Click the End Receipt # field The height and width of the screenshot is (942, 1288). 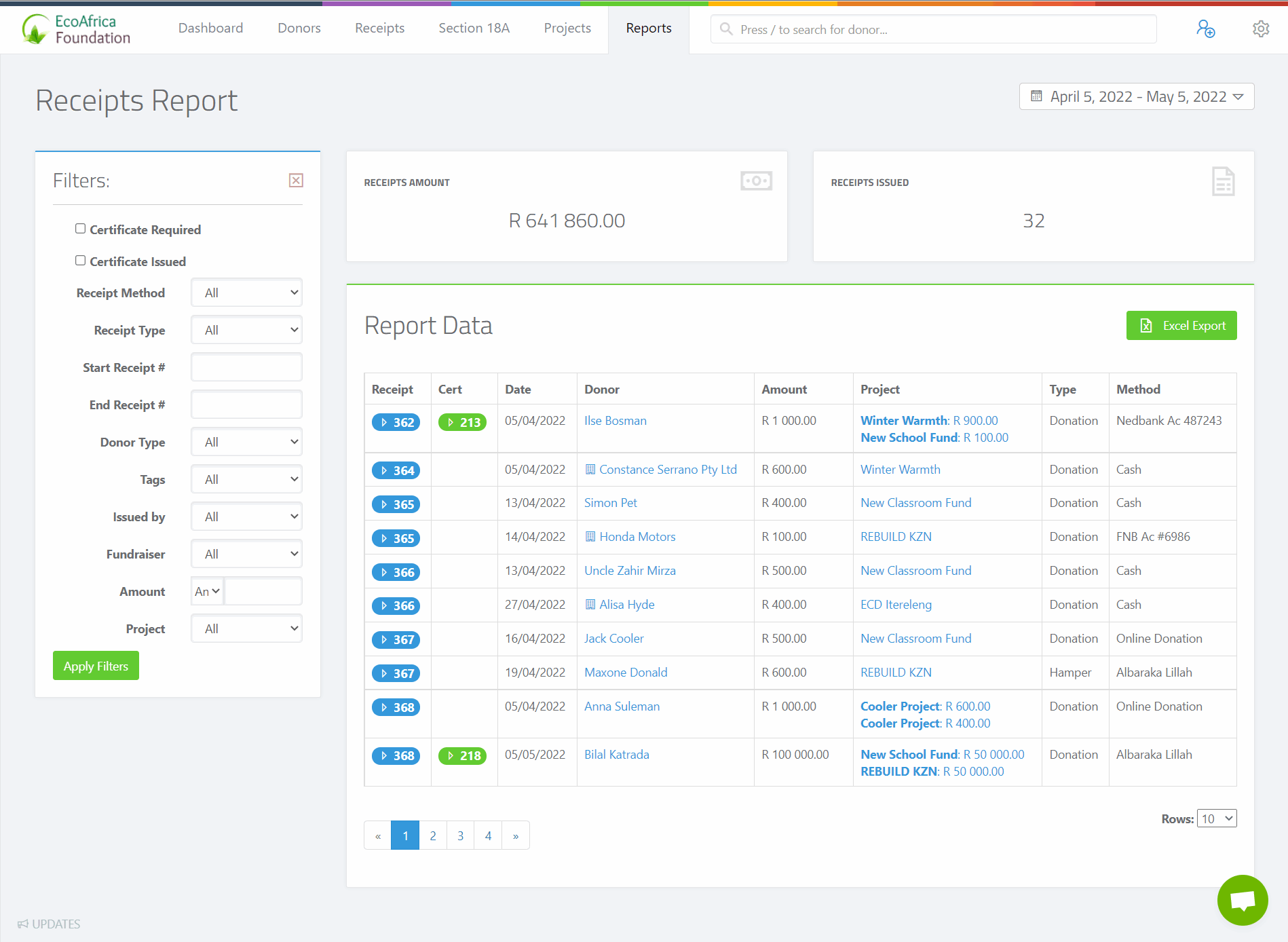point(246,404)
